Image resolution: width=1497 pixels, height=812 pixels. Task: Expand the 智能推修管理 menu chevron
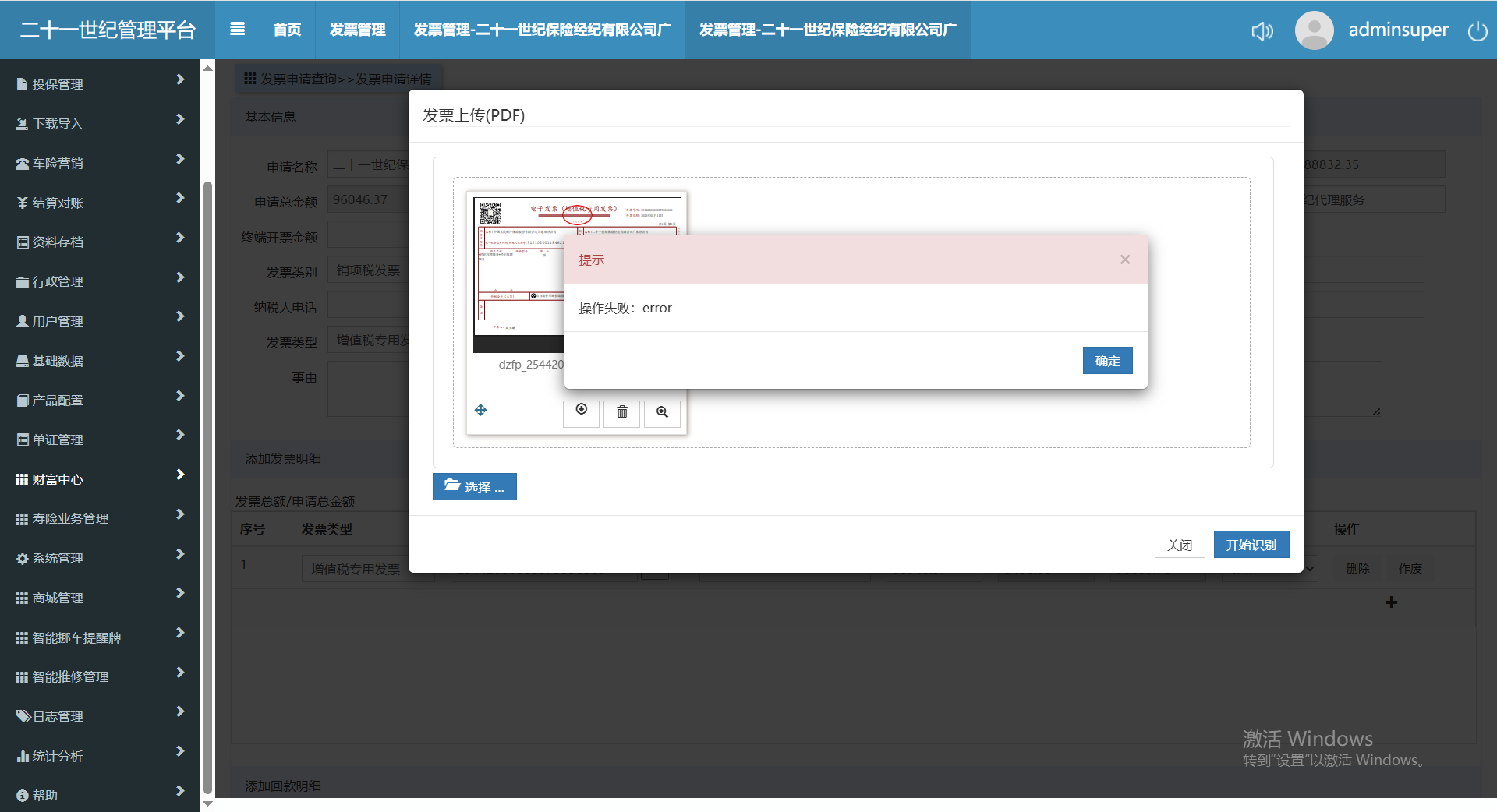180,673
